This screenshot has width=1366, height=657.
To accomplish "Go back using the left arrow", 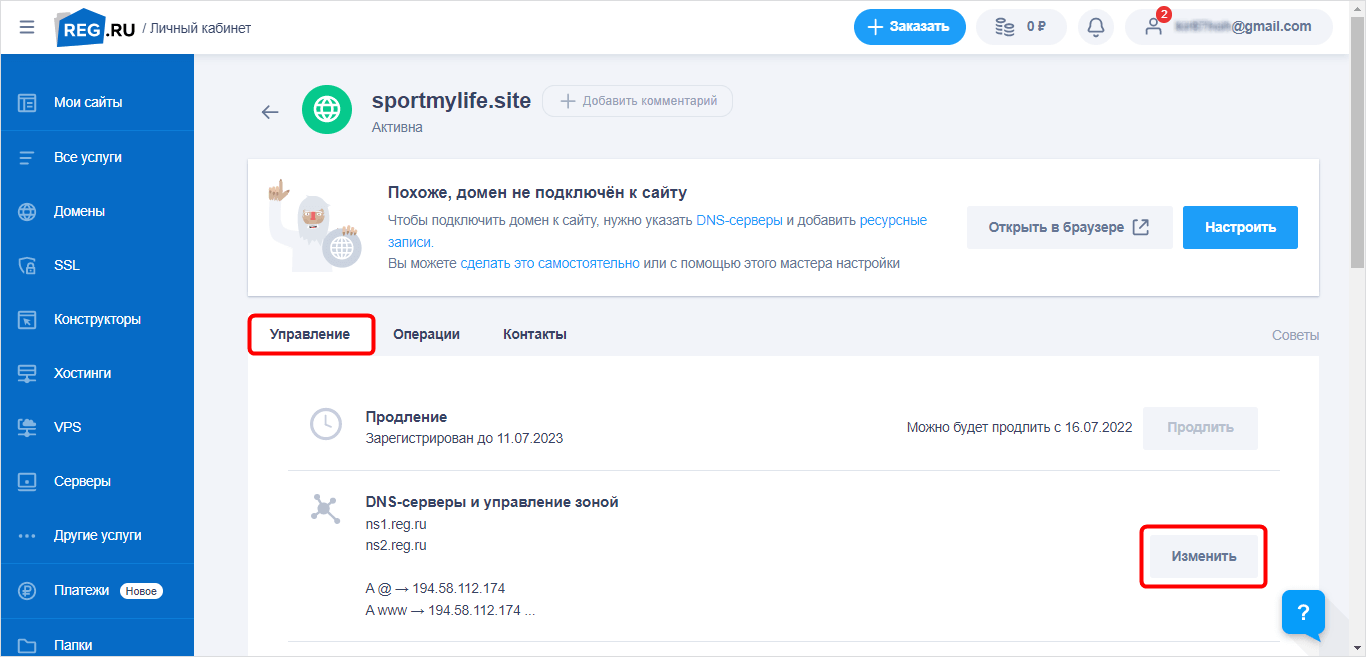I will tap(270, 112).
